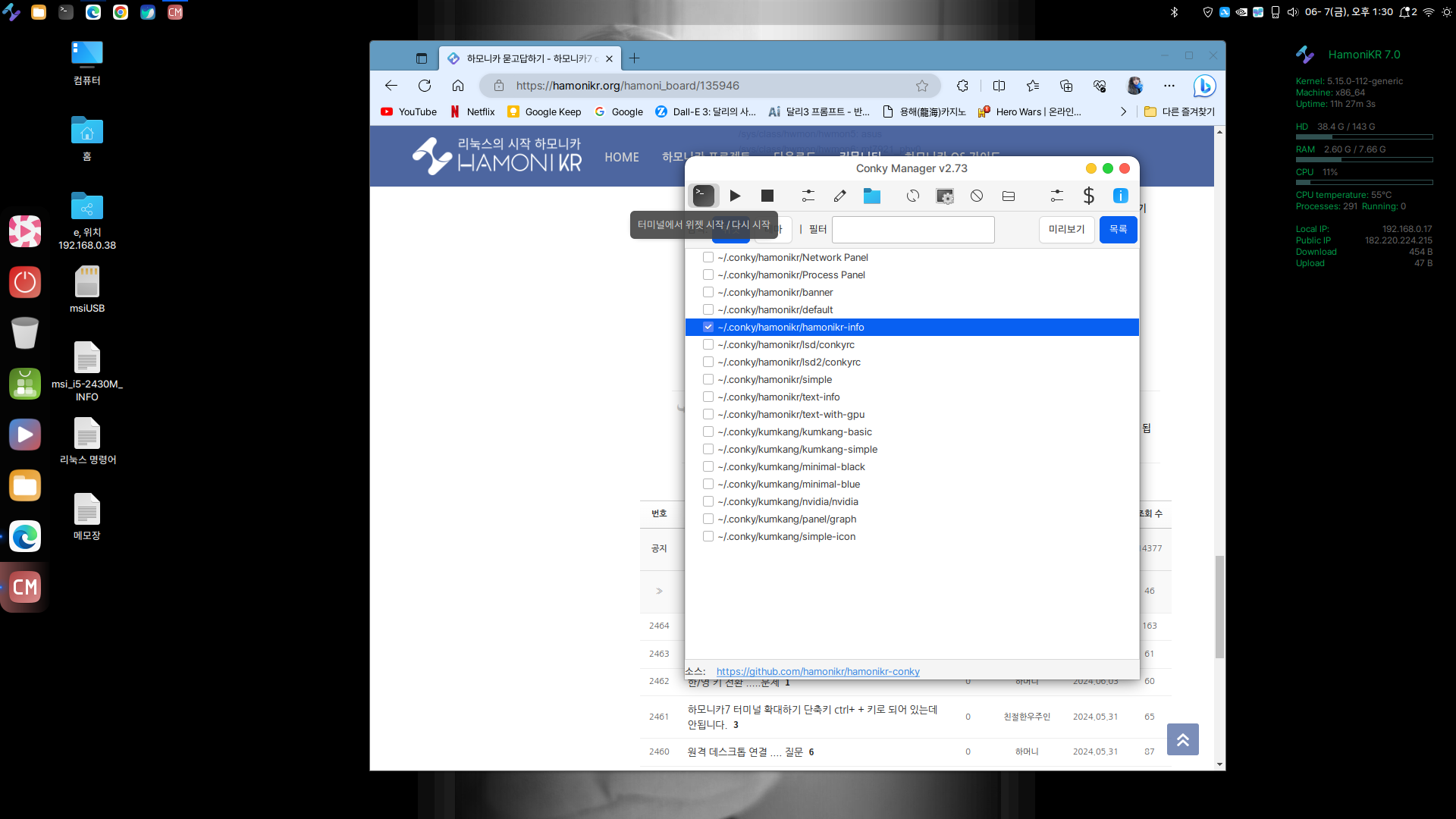Select the minimal-black row
Screen dimensions: 1456x819
(x=912, y=466)
